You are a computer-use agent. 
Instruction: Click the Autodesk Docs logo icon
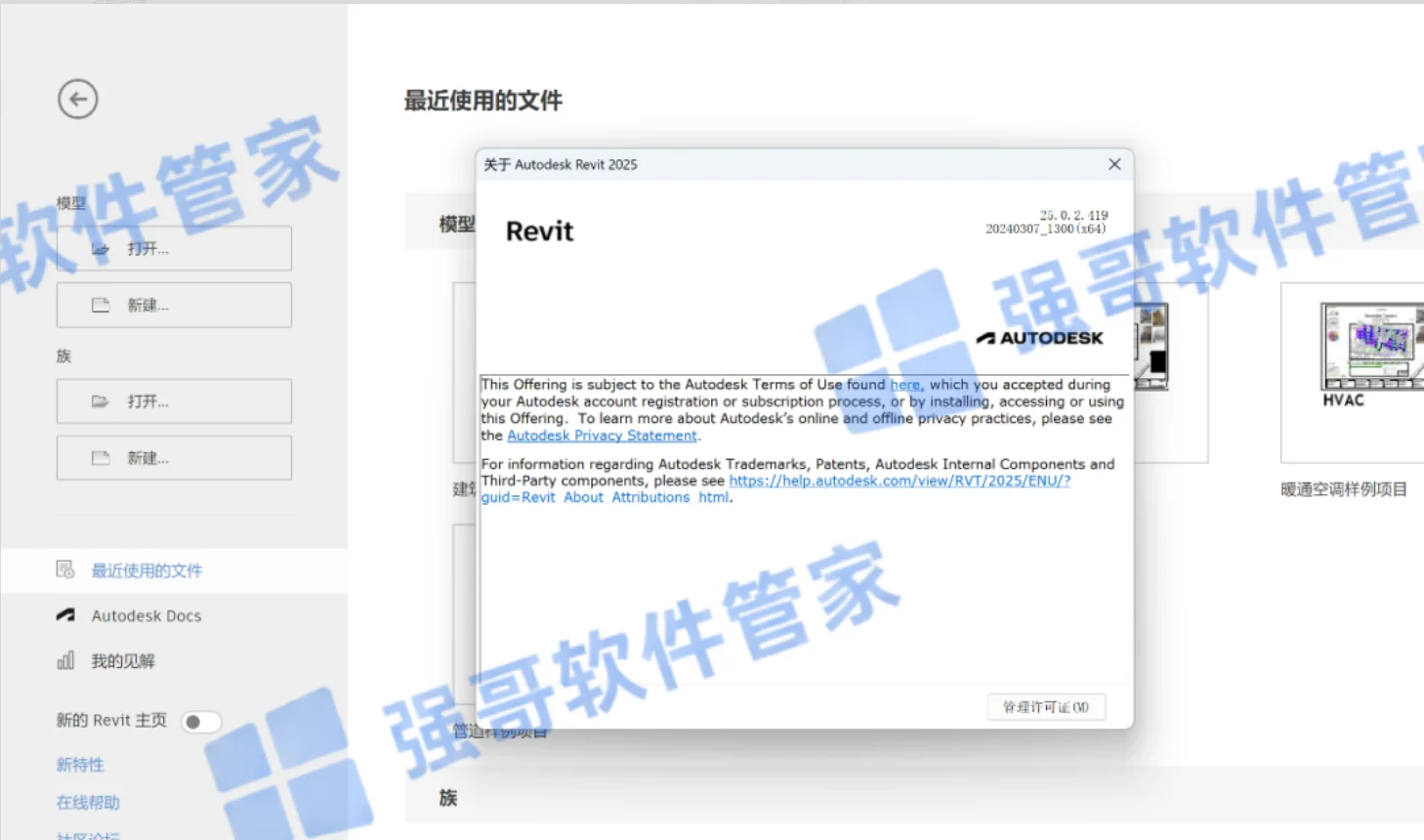coord(65,615)
